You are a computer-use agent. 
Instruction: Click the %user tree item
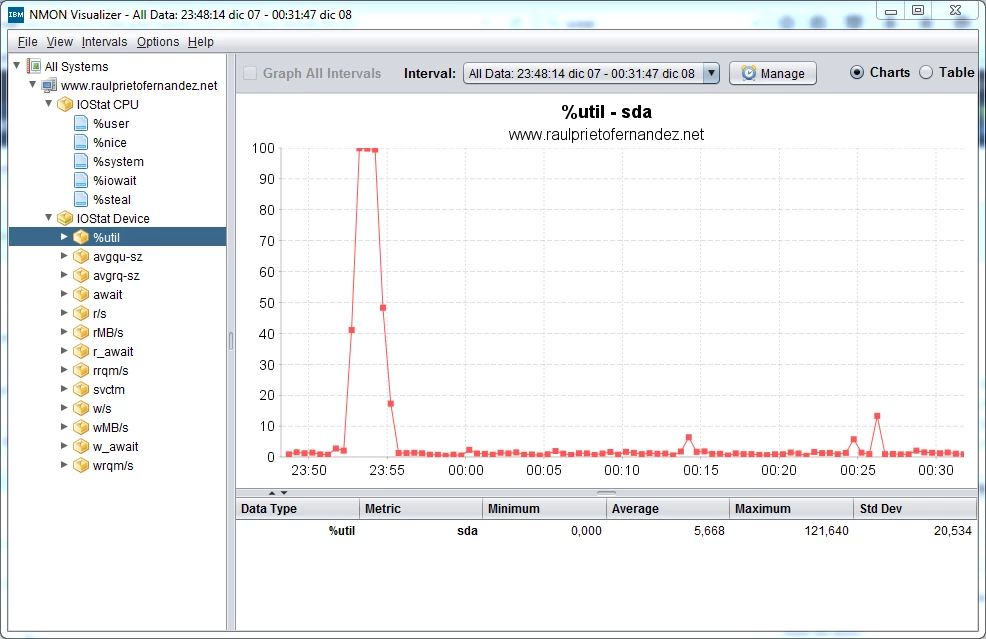coord(111,123)
